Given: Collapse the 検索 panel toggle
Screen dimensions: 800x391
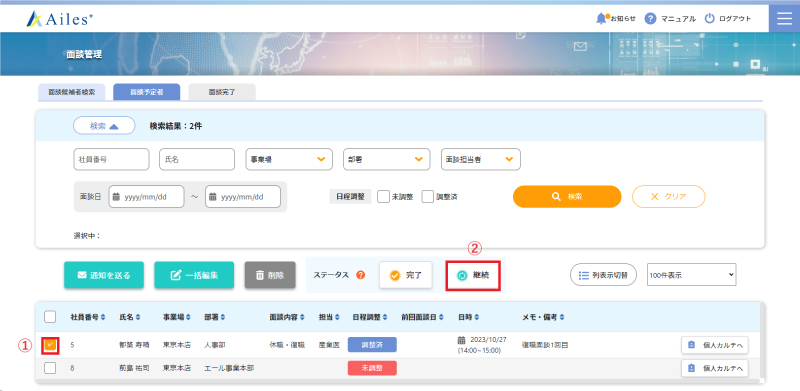Looking at the screenshot, I should pyautogui.click(x=104, y=126).
